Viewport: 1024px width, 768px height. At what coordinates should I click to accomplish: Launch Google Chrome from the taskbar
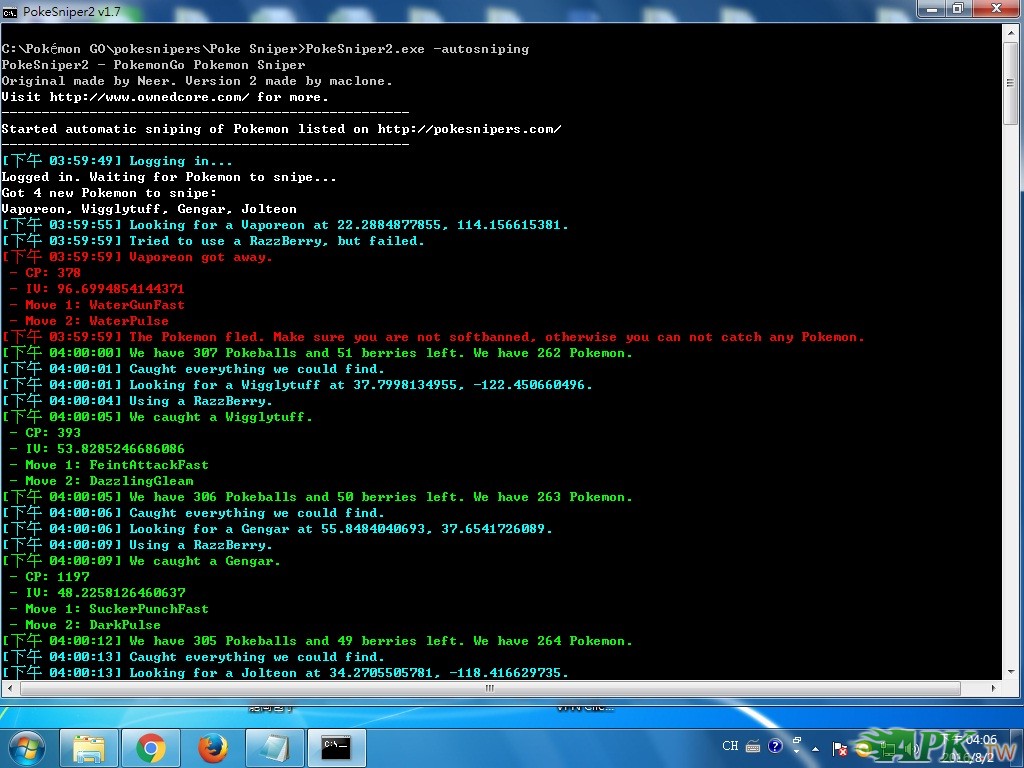click(x=151, y=747)
